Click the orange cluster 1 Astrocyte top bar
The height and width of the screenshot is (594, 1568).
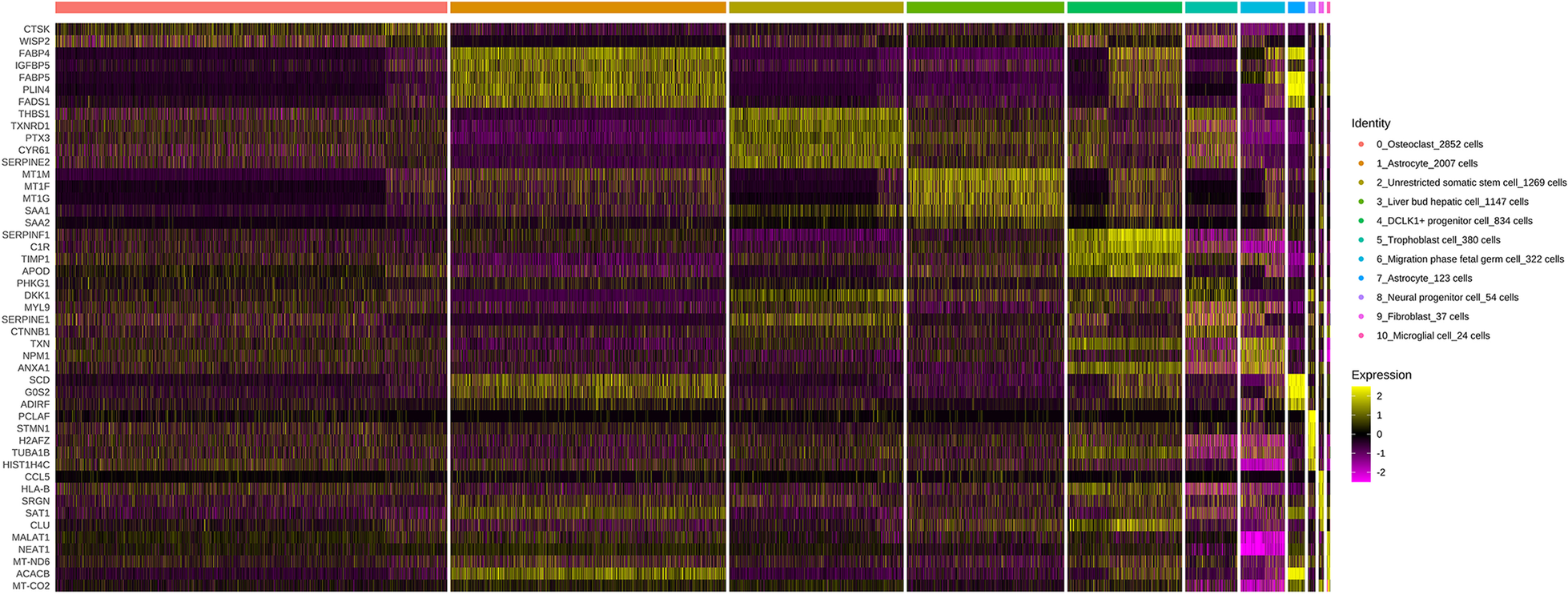pos(588,7)
